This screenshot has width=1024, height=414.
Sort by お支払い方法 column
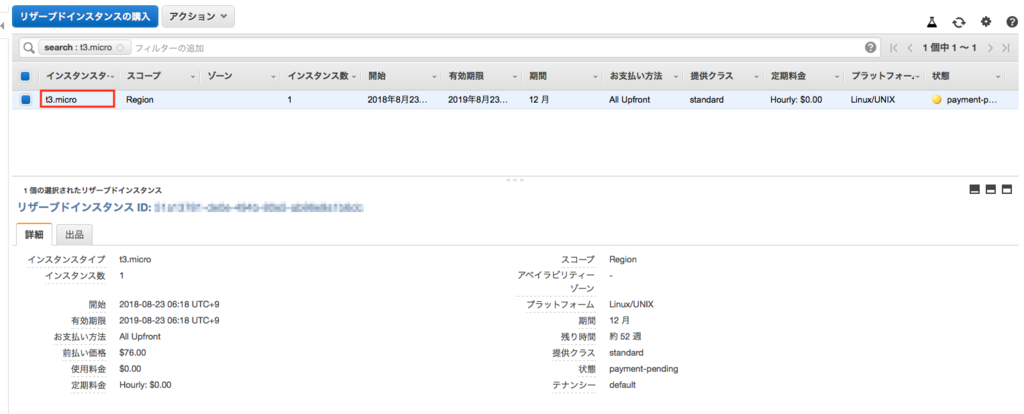643,76
